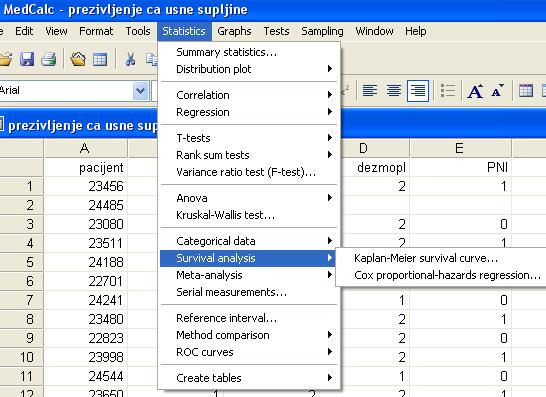Expand ROC curves submenu

(250, 352)
